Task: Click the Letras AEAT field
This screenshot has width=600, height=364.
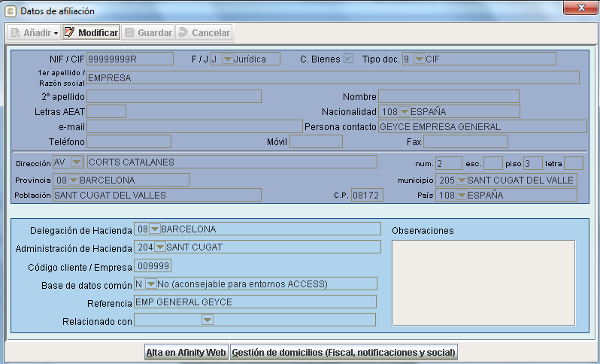Action: 106,111
